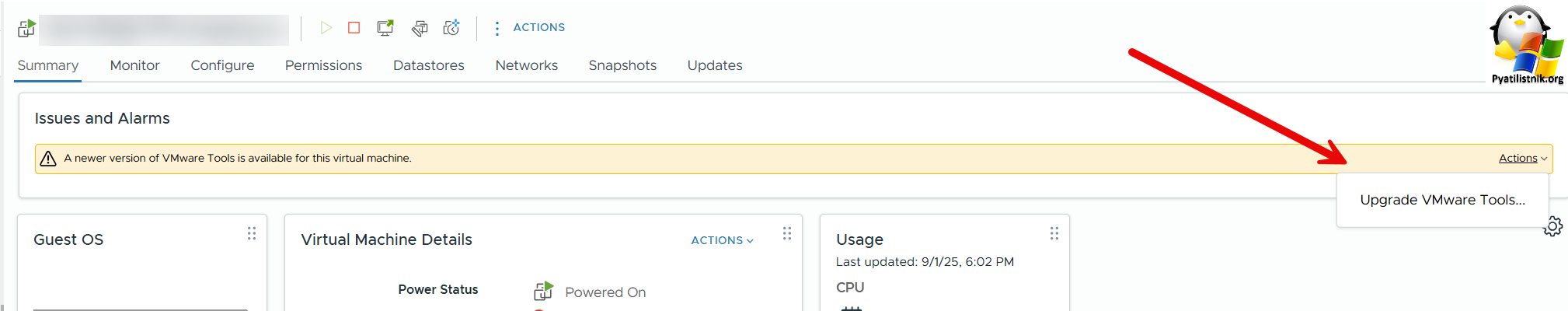Click the Usage card drag handle

coord(1054,233)
